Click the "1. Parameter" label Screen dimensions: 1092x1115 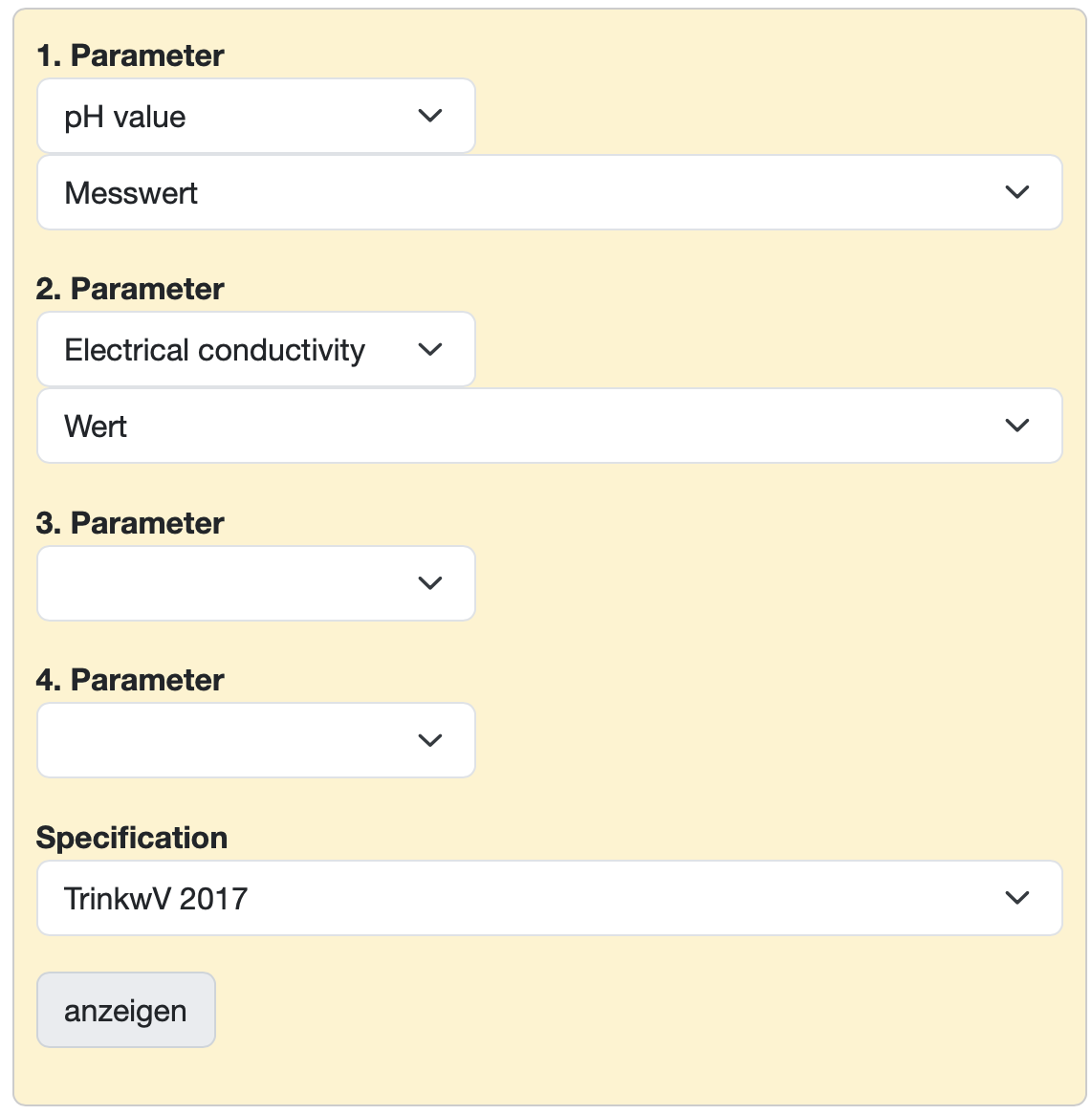point(130,55)
